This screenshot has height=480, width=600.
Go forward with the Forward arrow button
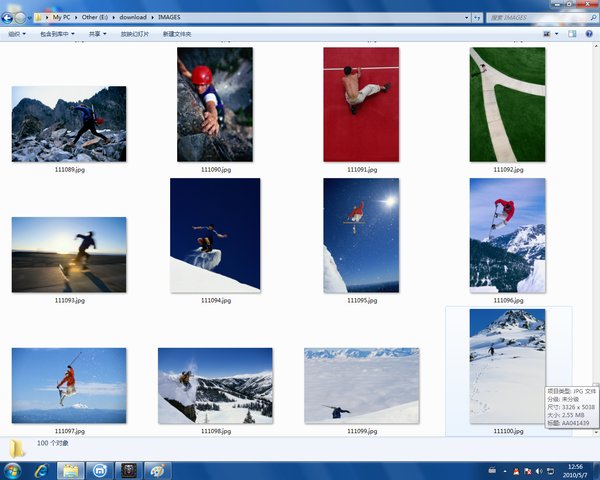tap(20, 18)
